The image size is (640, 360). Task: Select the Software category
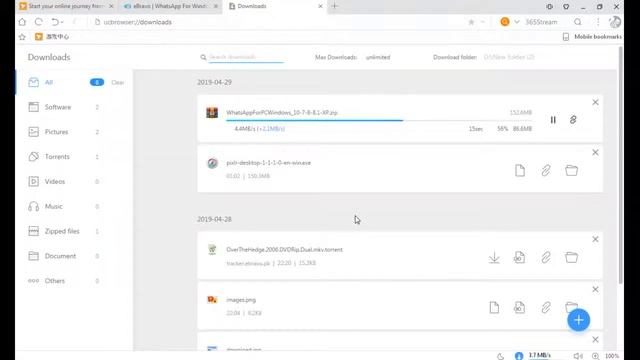58,107
